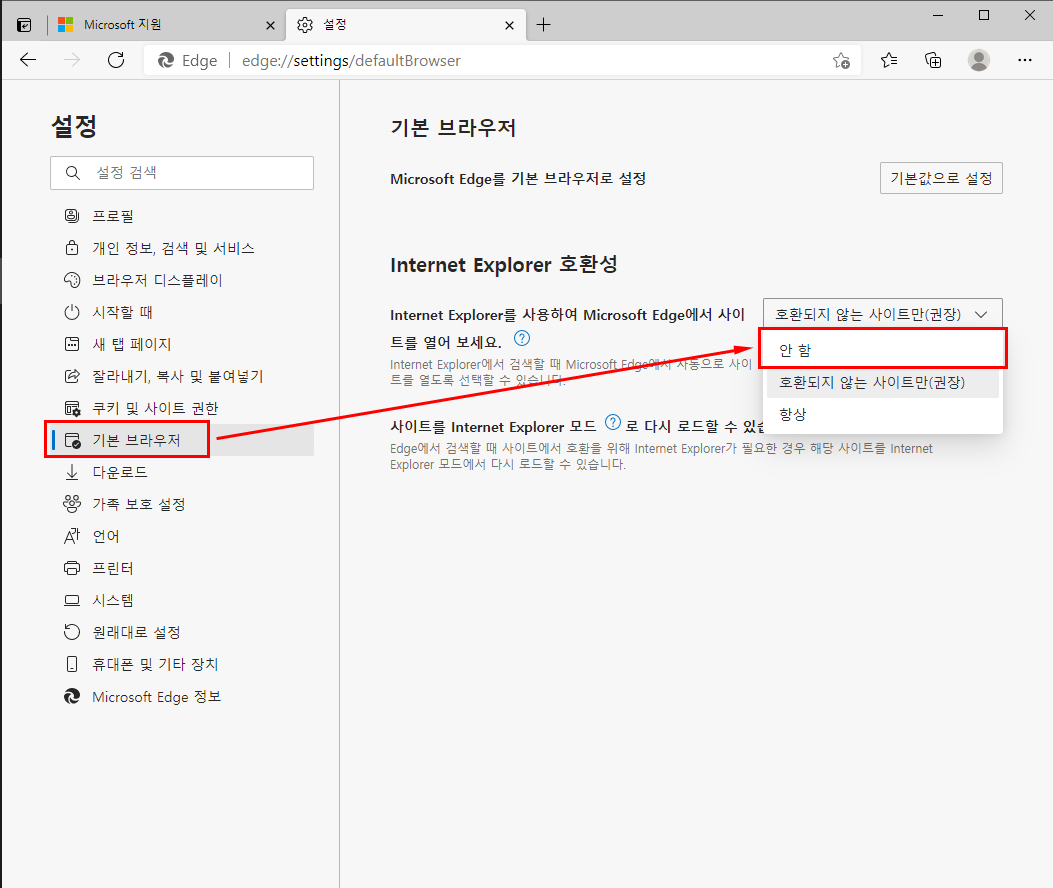Open 다운로드 settings section
Image resolution: width=1053 pixels, height=888 pixels.
click(x=182, y=472)
